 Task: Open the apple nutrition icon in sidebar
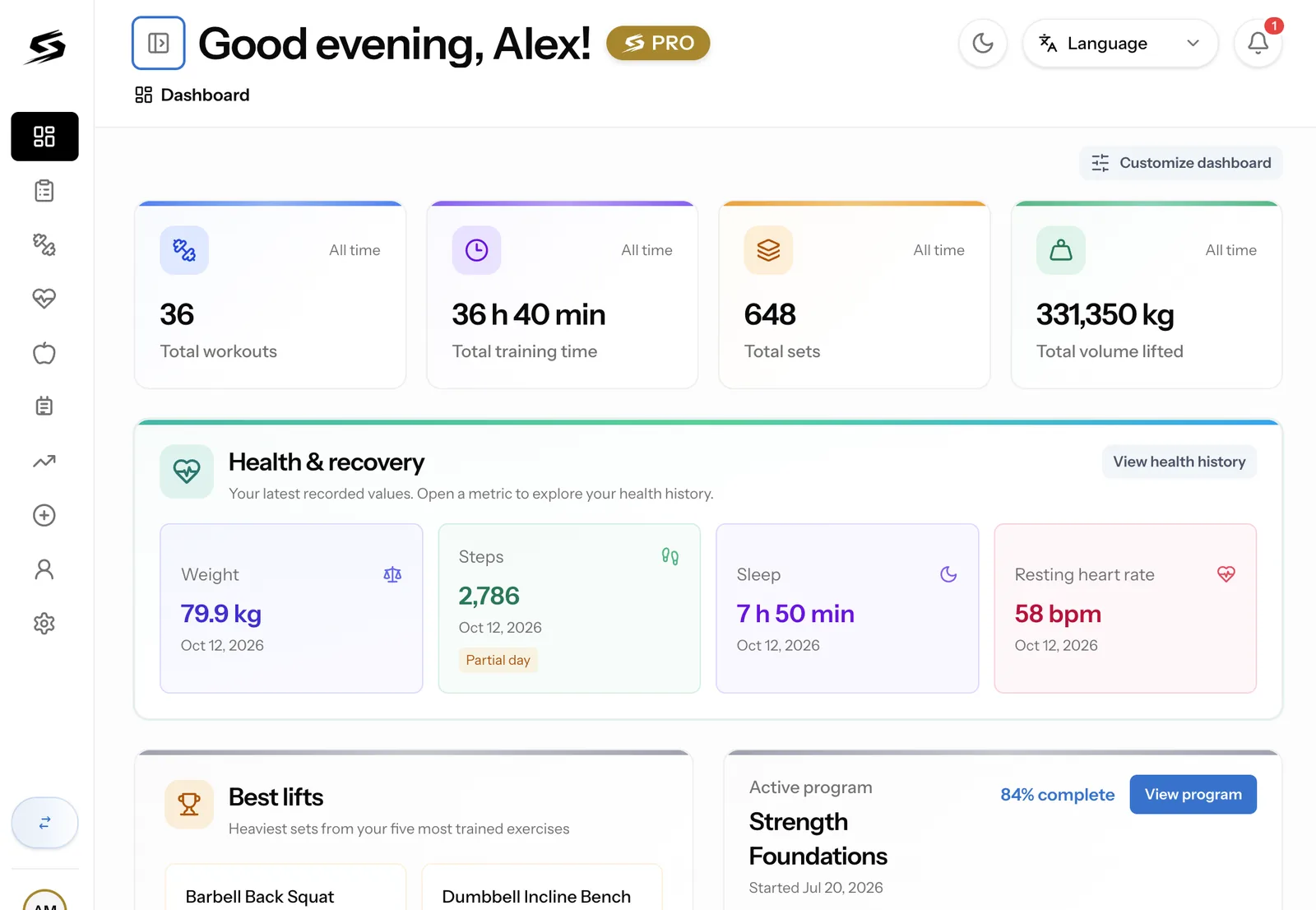[44, 353]
